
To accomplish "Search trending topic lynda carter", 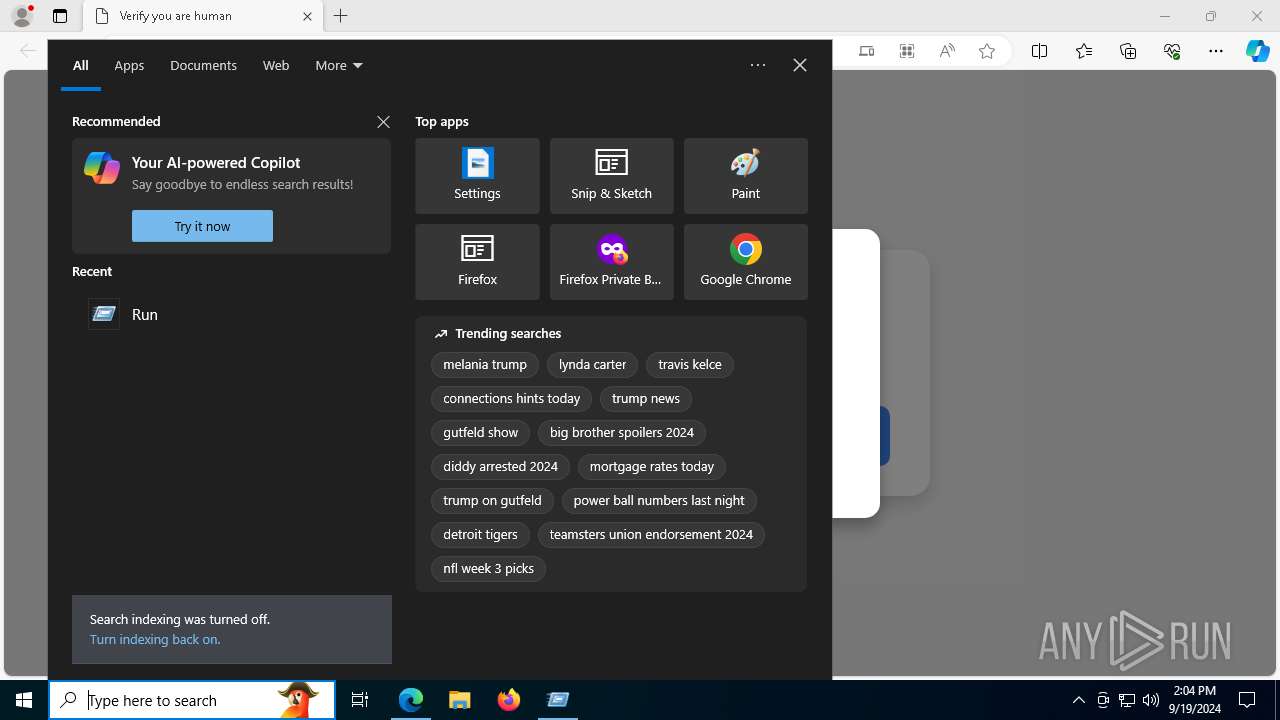I will point(592,365).
